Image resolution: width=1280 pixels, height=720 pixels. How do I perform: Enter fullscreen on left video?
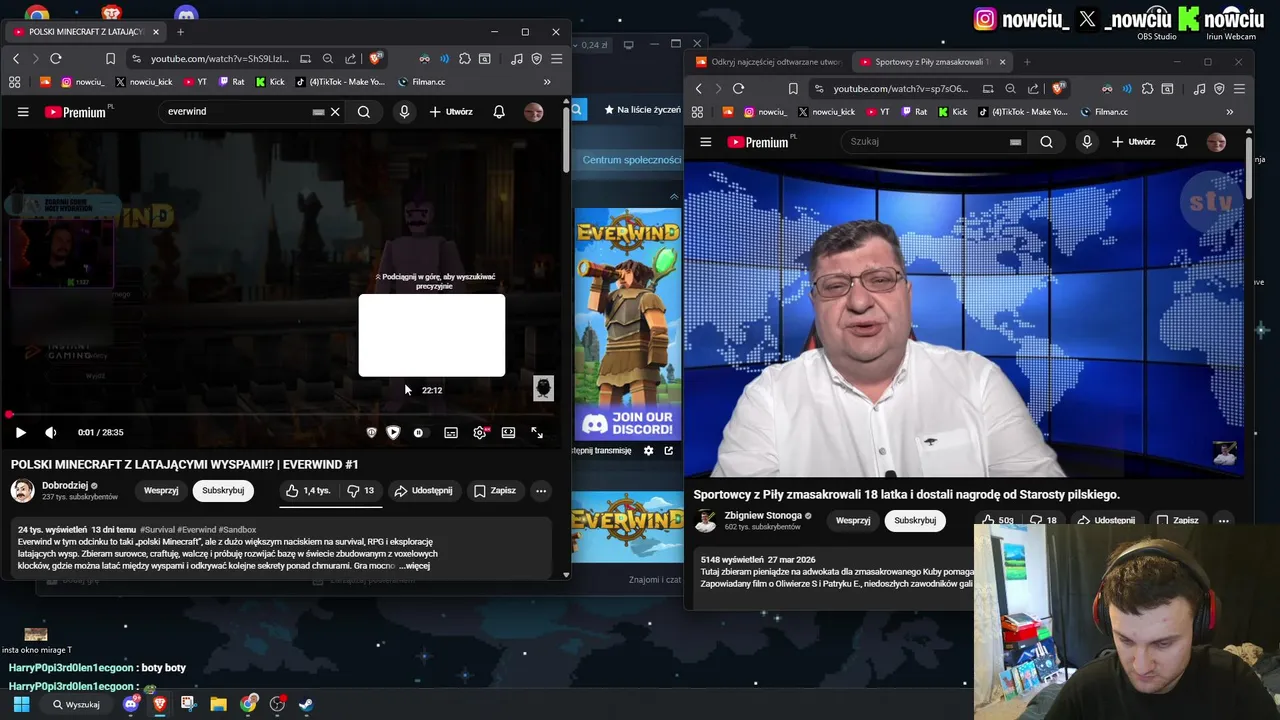pos(537,433)
